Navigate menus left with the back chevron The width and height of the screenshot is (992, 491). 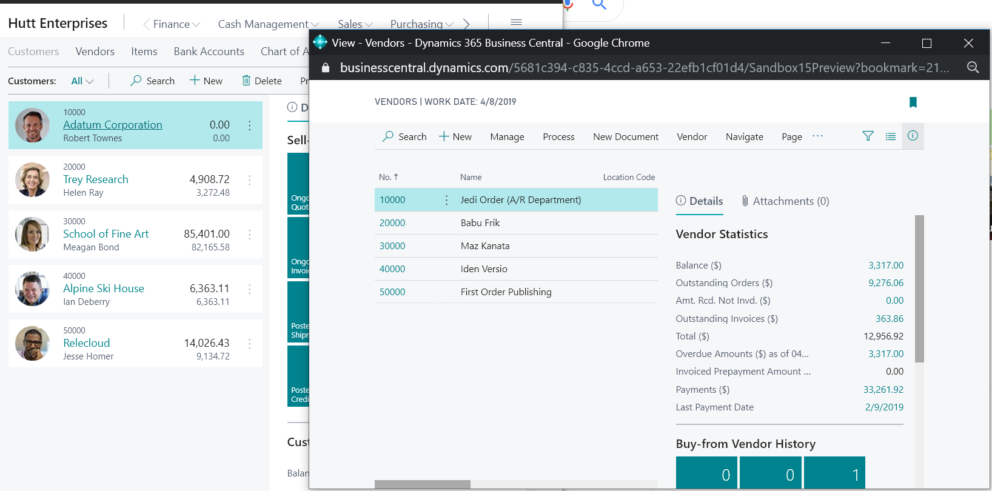146,24
